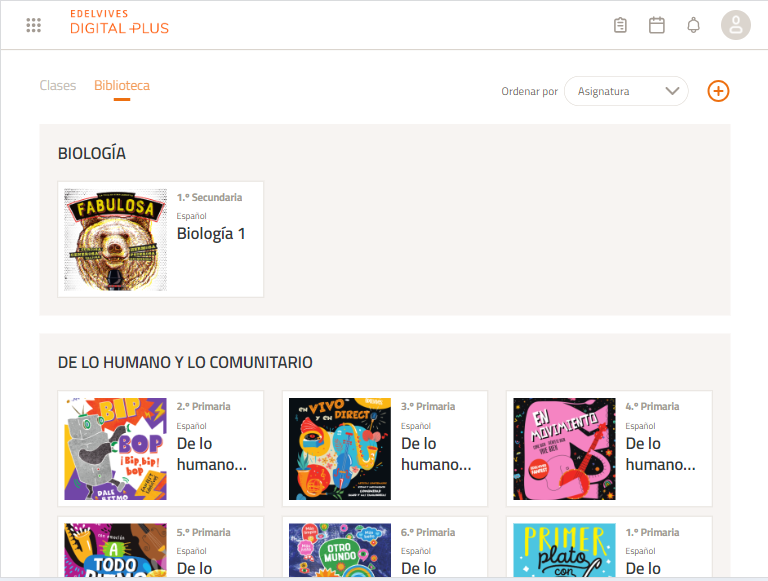
Task: Click the Edelvives Digital Plus logo
Action: tap(119, 23)
